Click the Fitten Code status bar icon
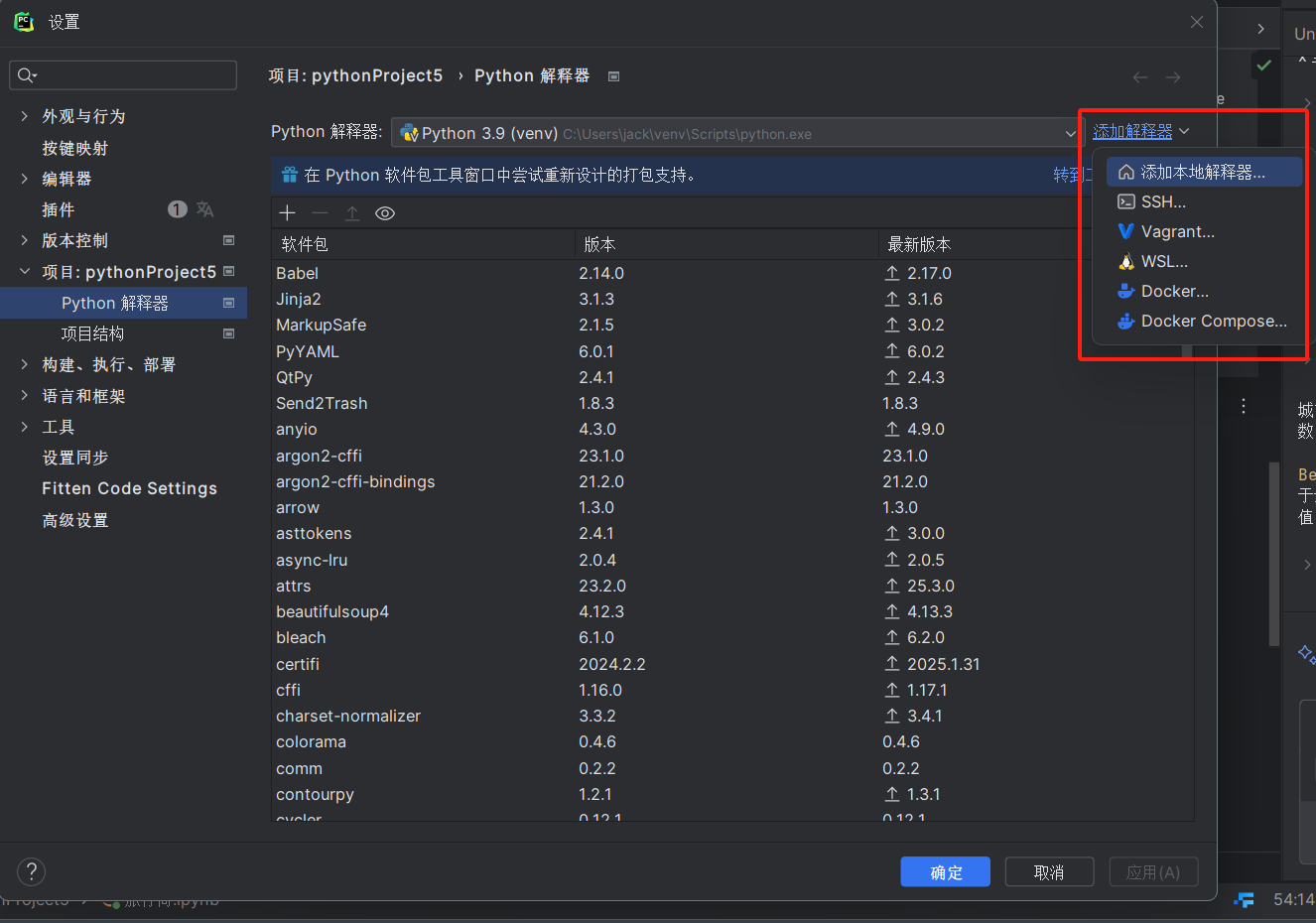Screen dimensions: 1316x923 [x=1244, y=899]
